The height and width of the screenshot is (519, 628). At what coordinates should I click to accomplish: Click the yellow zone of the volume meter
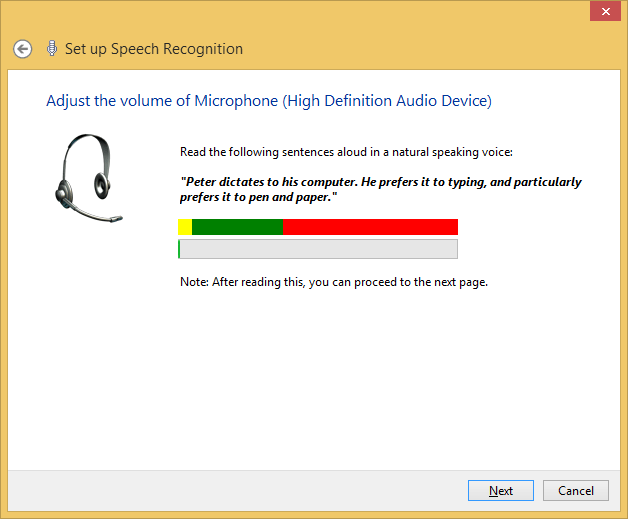coord(185,227)
